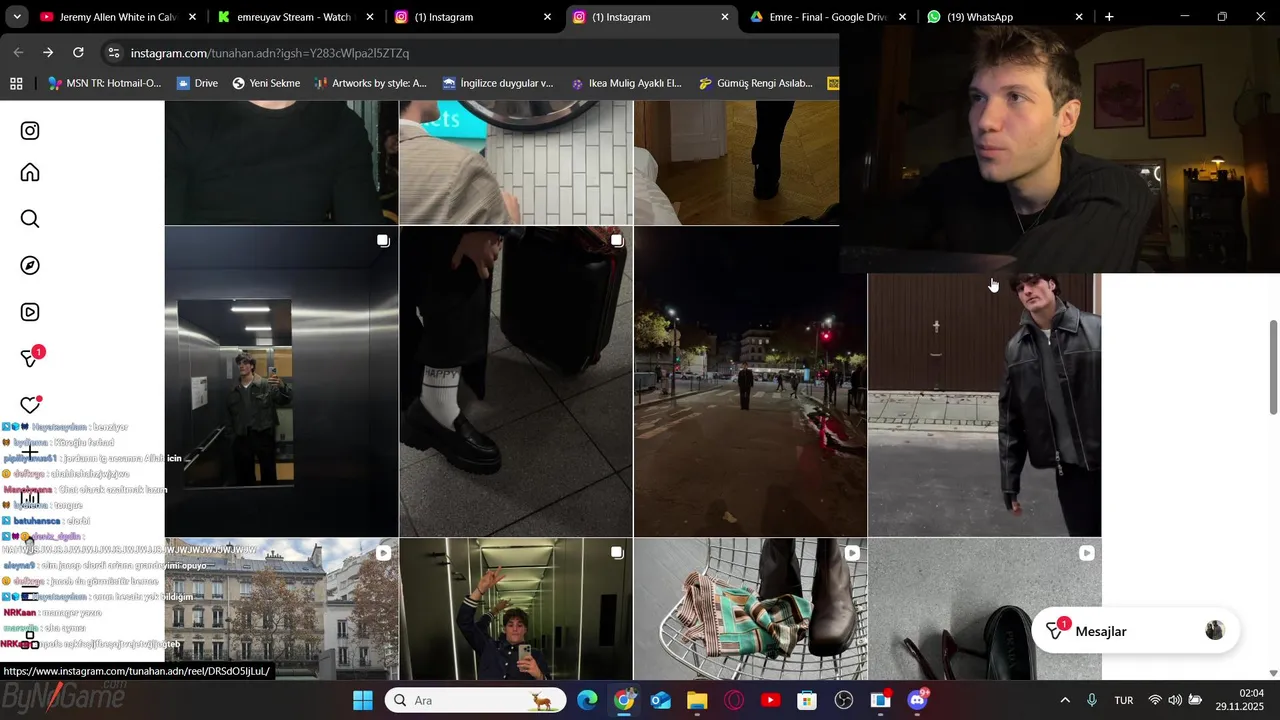Open the scarf and boots on chair reel
This screenshot has width=1280, height=720.
pos(750,609)
